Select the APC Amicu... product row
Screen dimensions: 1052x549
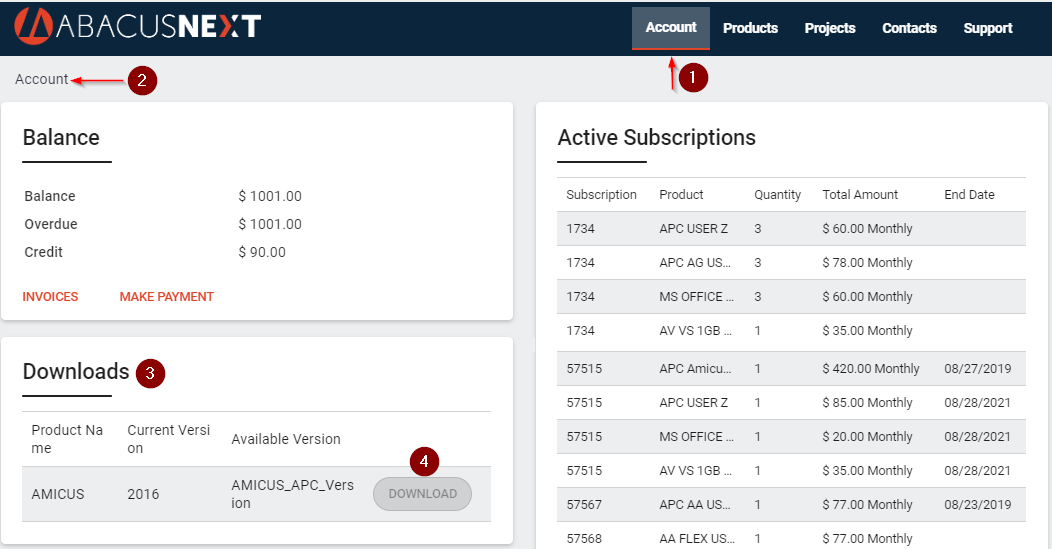pyautogui.click(x=791, y=368)
